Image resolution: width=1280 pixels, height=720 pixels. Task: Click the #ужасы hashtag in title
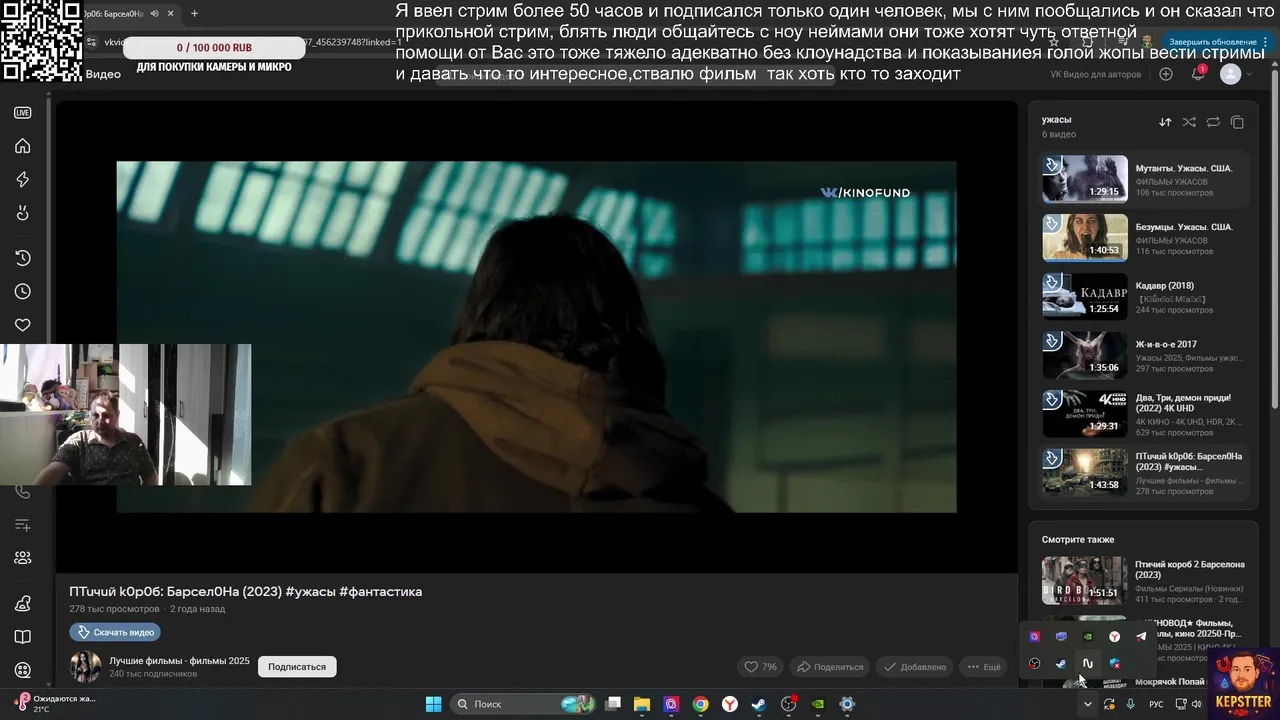(310, 592)
